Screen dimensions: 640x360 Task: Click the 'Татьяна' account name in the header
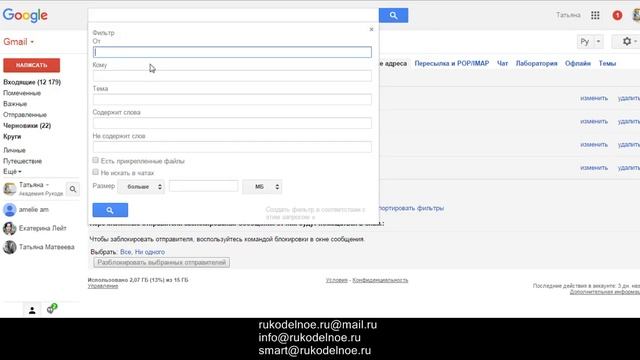click(x=568, y=15)
